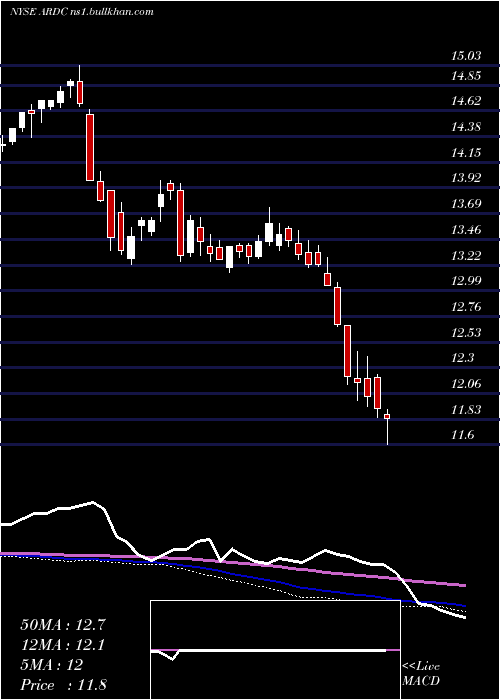The width and height of the screenshot is (500, 700).
Task: Click the 5MA : 12 reading
Action: point(51,665)
